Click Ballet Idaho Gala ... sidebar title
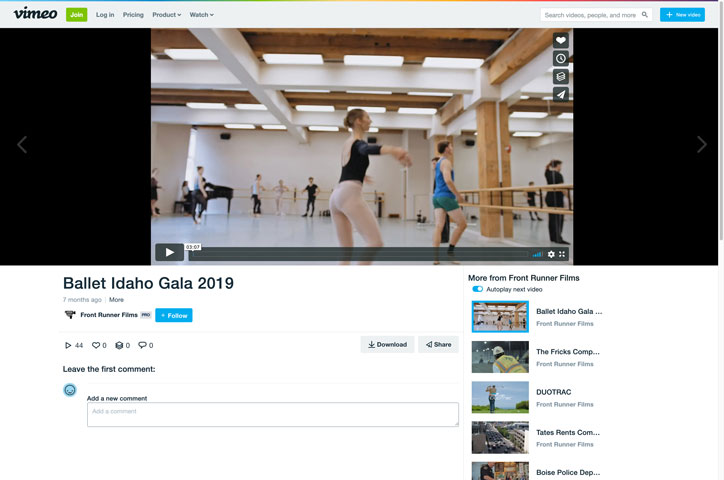The image size is (724, 480). click(569, 312)
